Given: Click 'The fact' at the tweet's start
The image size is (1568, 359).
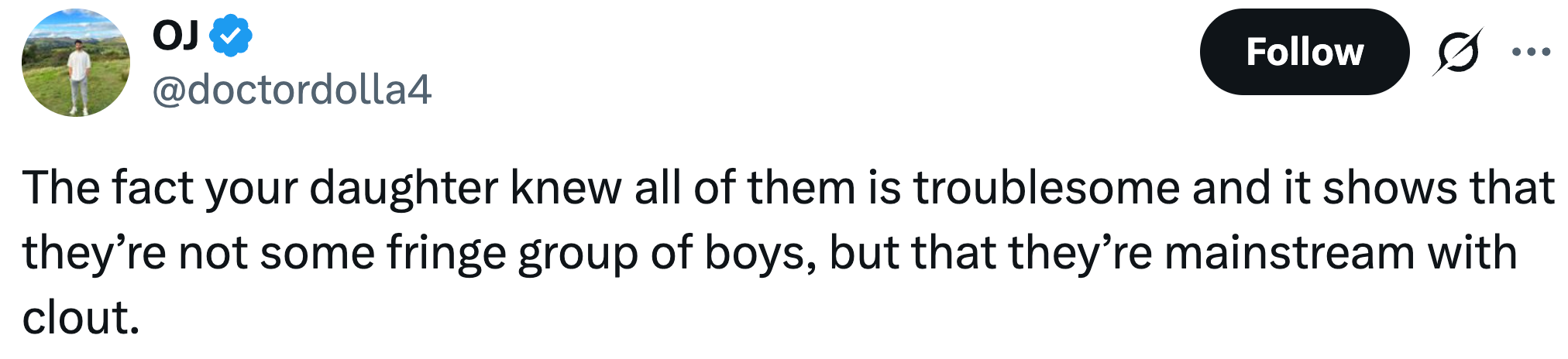Looking at the screenshot, I should point(107,188).
